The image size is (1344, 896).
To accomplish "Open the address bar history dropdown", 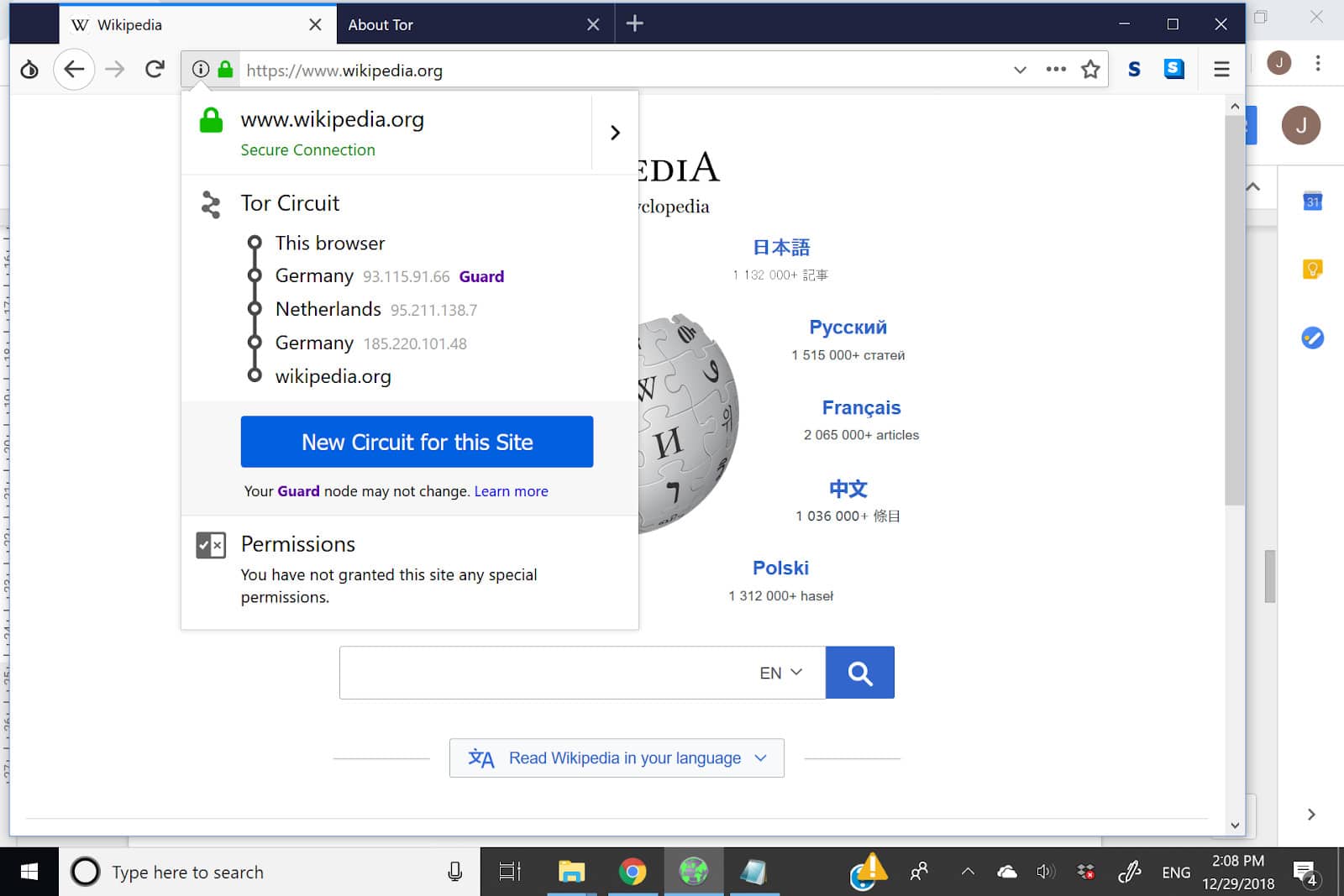I will 1020,70.
